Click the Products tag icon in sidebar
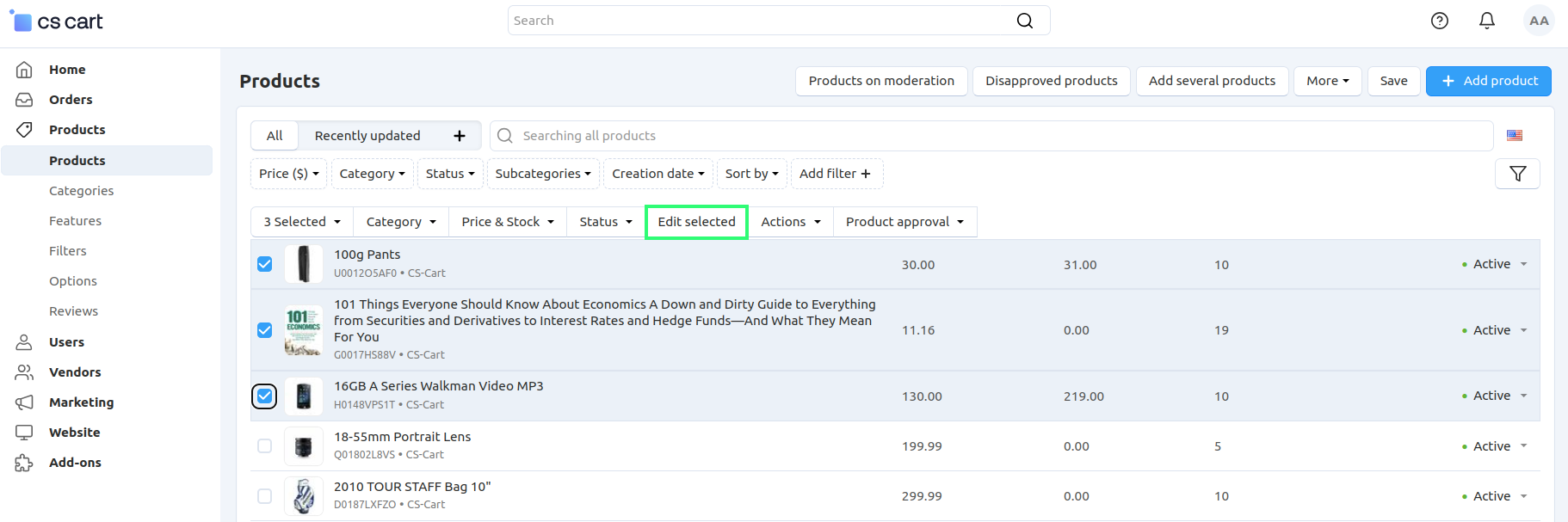This screenshot has height=522, width=1568. coord(24,130)
